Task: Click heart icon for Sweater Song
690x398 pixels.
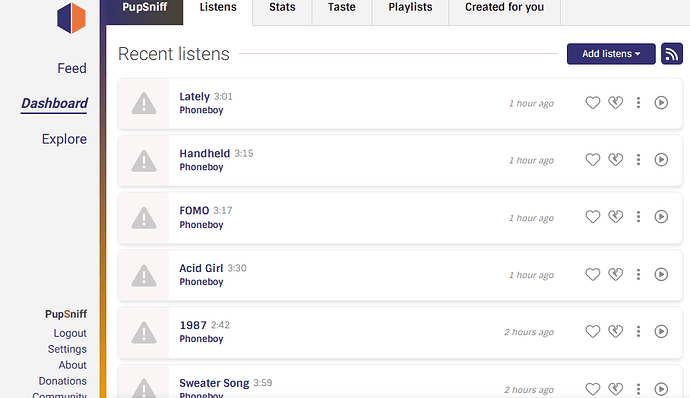Action: (592, 389)
